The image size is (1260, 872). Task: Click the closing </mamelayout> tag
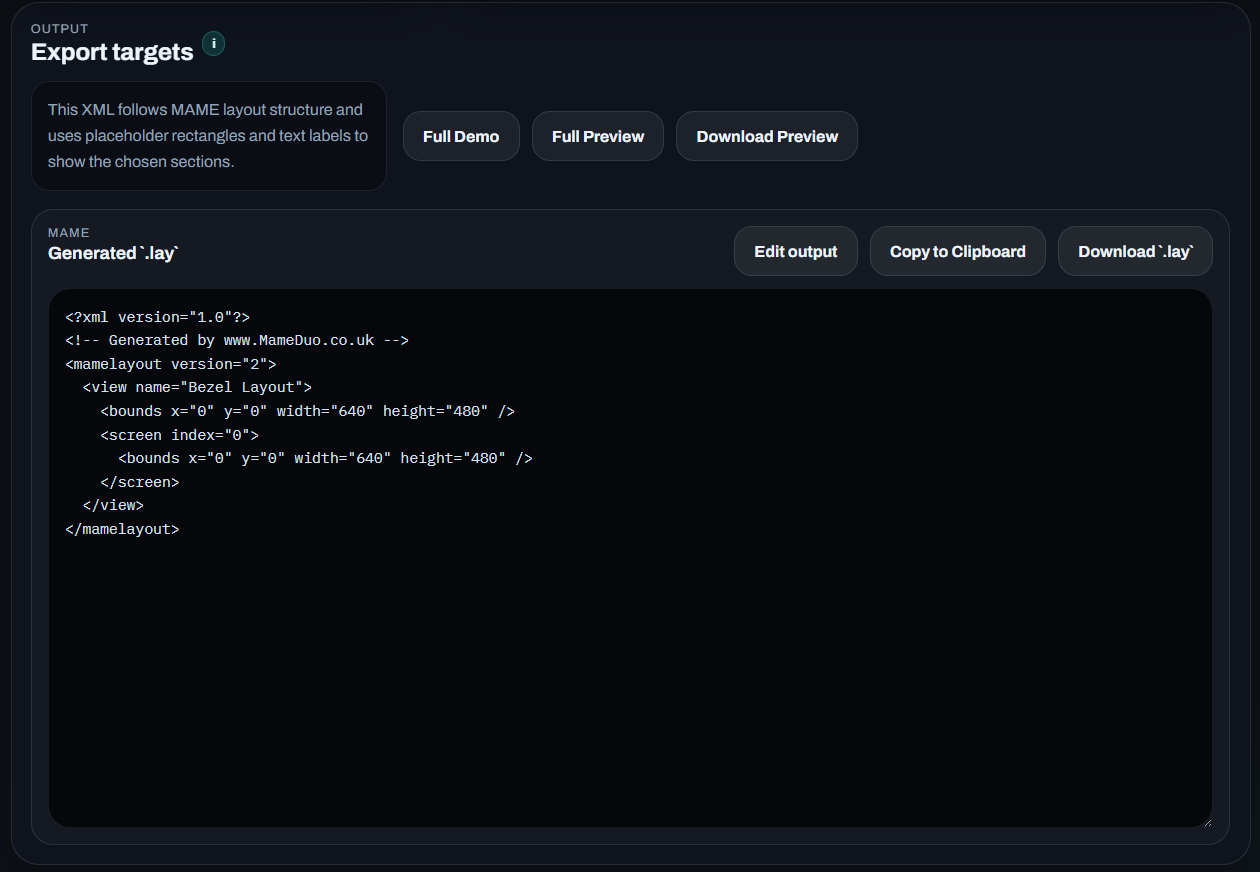(123, 529)
